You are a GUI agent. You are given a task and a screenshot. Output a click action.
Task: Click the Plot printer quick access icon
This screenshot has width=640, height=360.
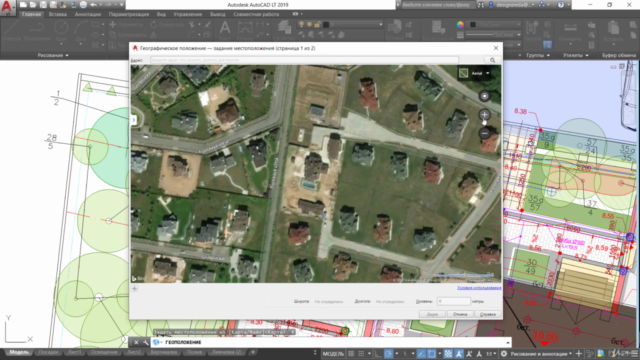83,5
